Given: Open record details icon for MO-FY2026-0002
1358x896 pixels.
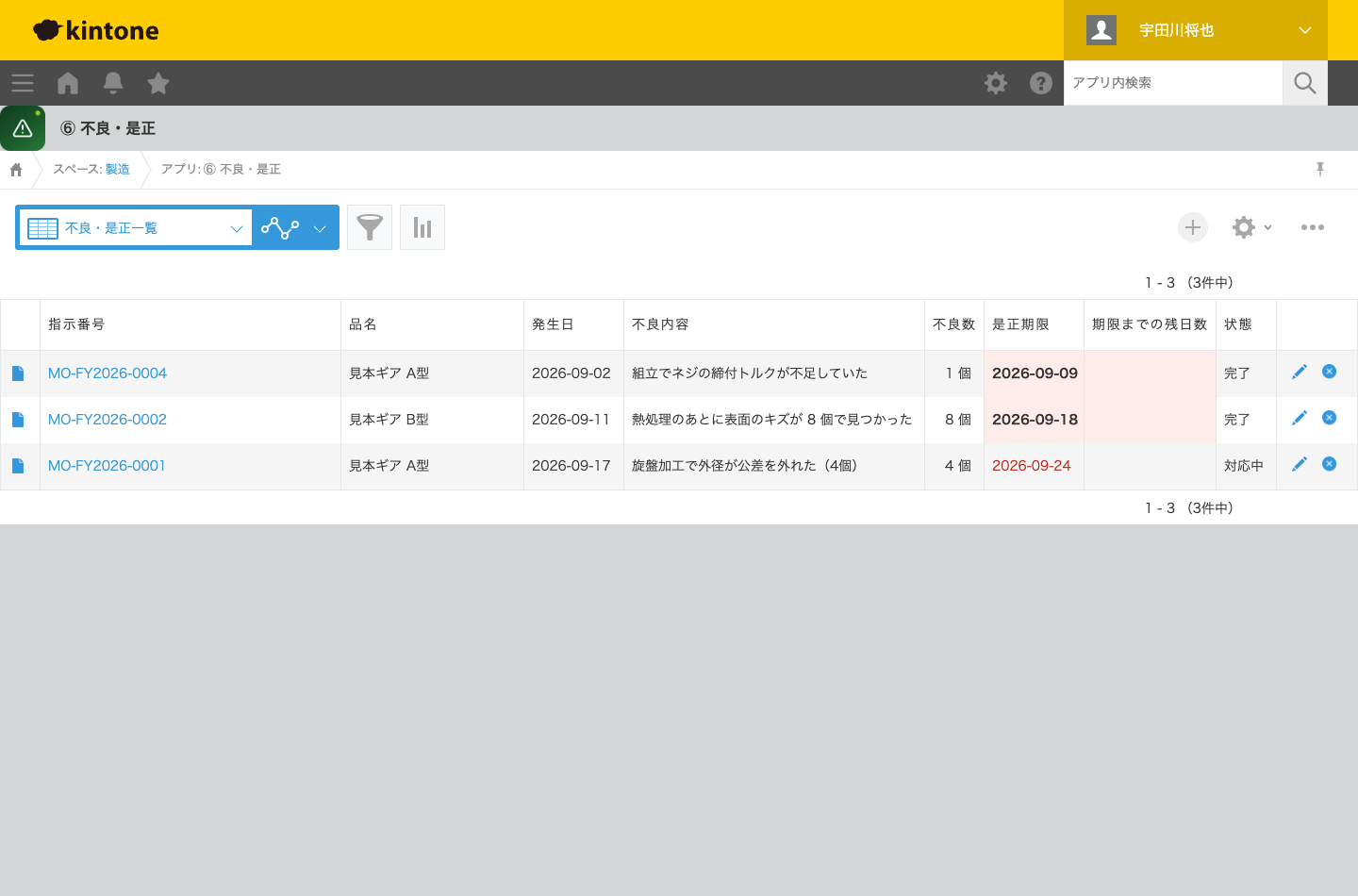Looking at the screenshot, I should [x=18, y=420].
